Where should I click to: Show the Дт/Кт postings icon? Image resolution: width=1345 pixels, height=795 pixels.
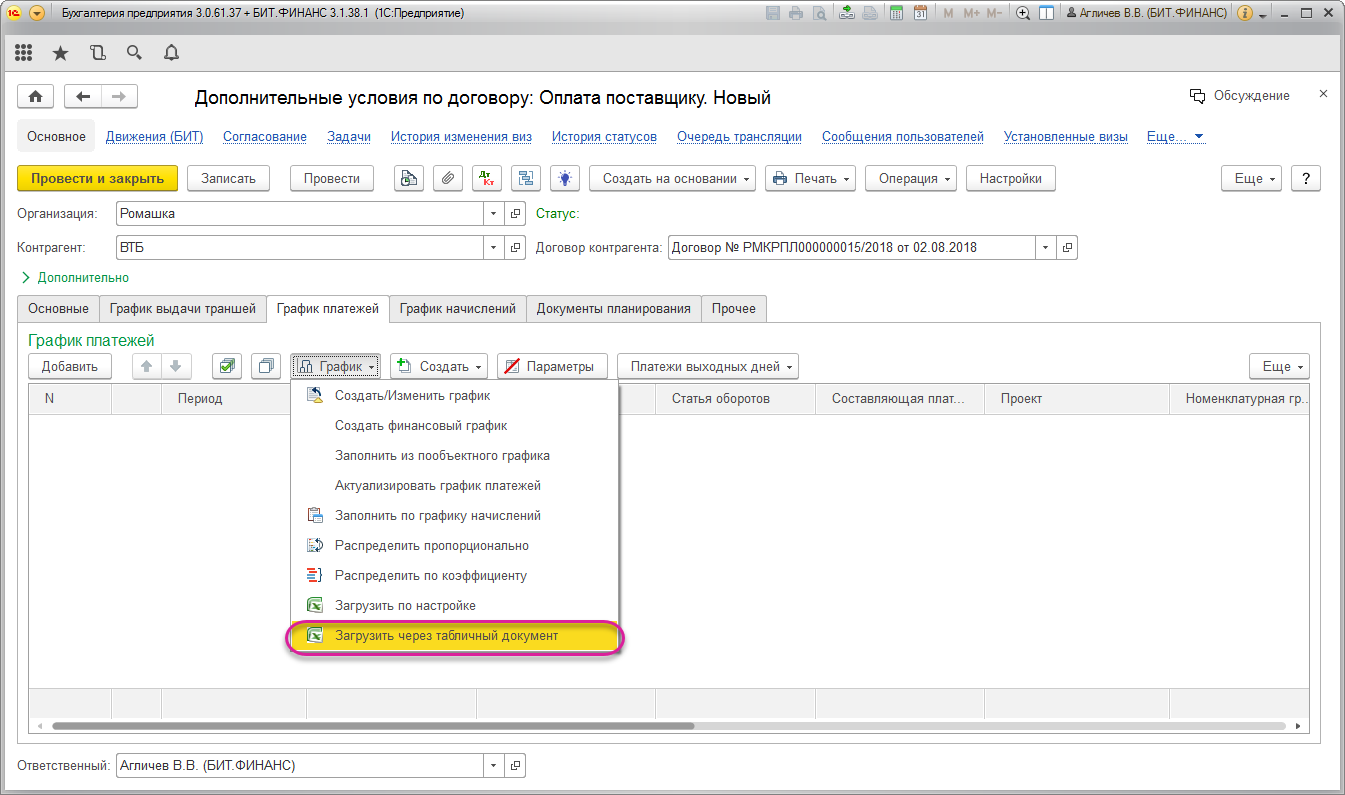pos(487,178)
